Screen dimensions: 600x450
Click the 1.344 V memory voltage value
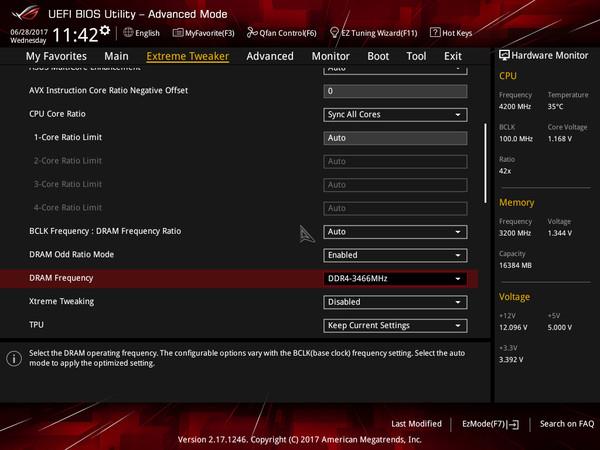pos(560,233)
